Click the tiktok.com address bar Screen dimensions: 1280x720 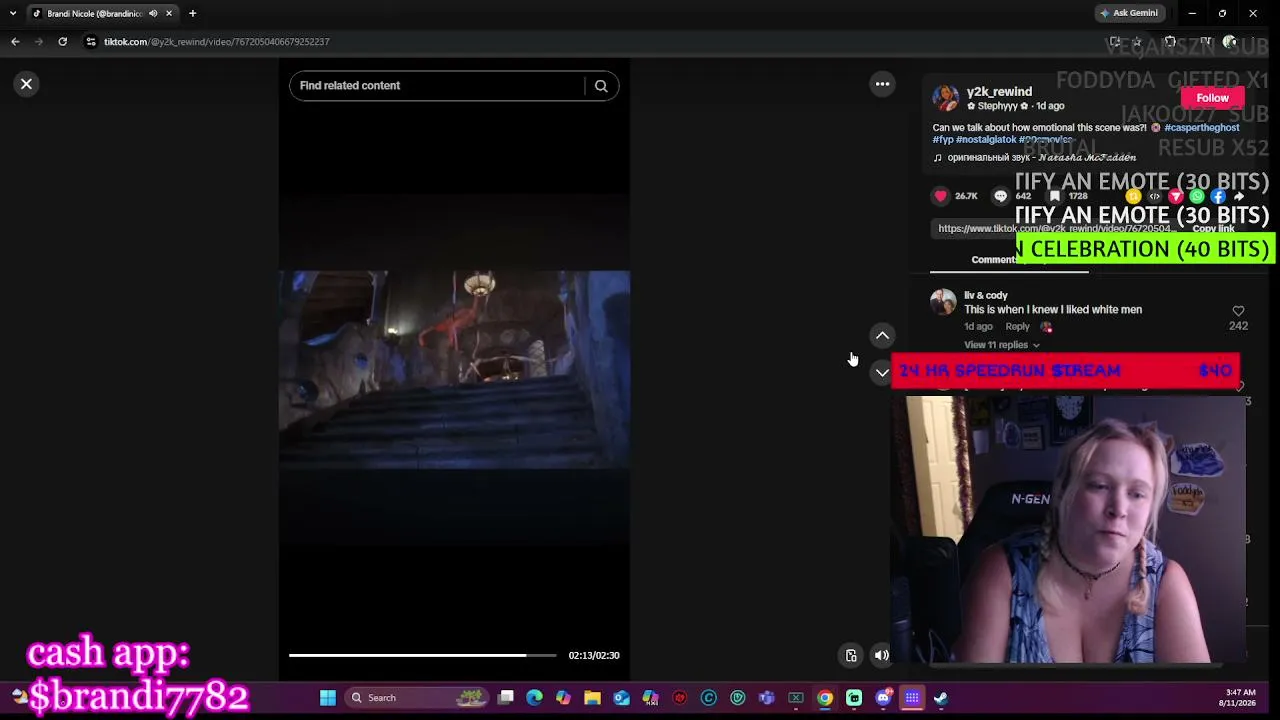click(x=590, y=42)
